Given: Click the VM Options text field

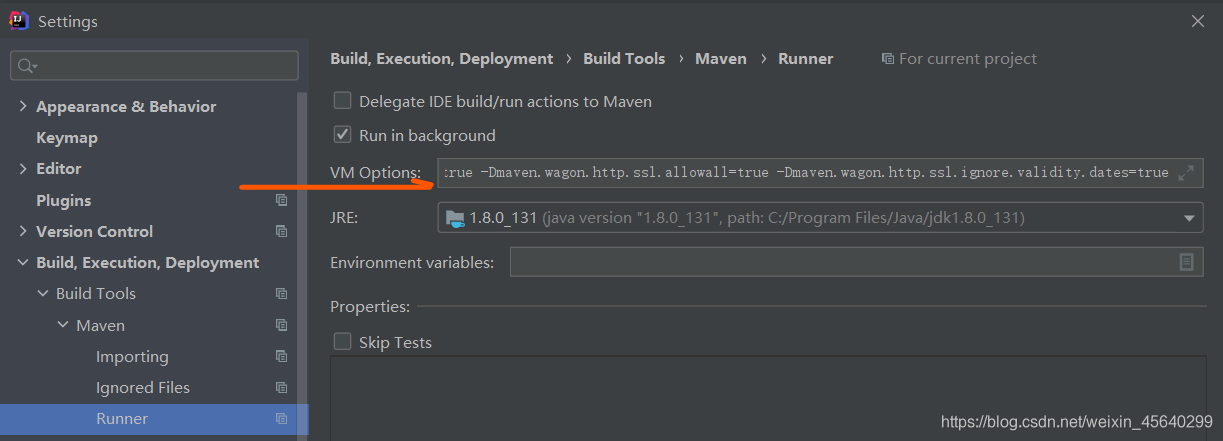Looking at the screenshot, I should tap(820, 173).
